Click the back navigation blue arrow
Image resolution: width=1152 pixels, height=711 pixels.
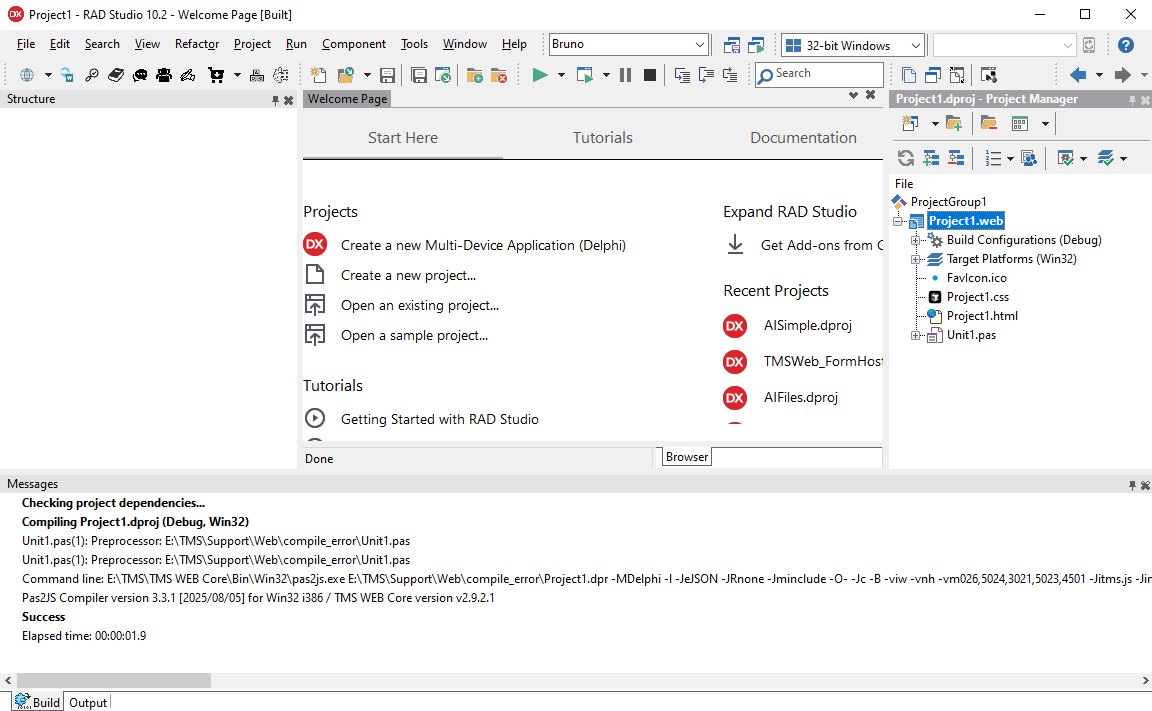point(1078,75)
